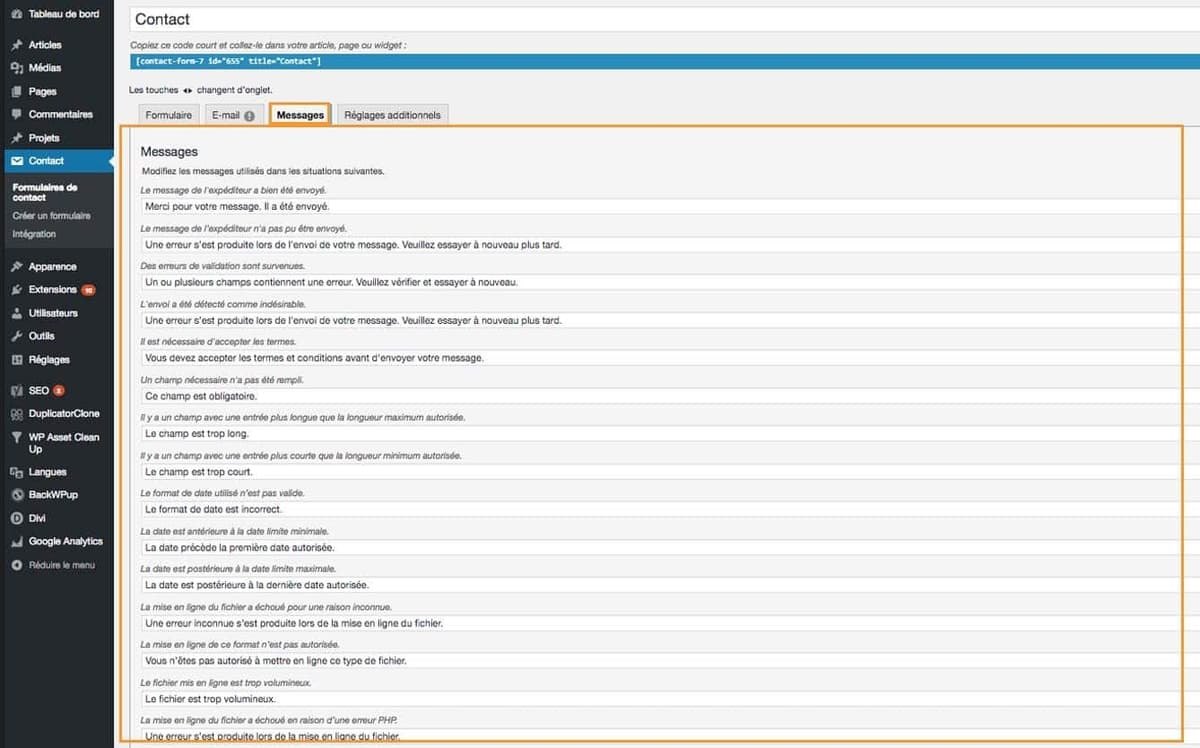This screenshot has width=1200, height=748.
Task: Open the Réglages additionnels tab
Action: click(392, 115)
